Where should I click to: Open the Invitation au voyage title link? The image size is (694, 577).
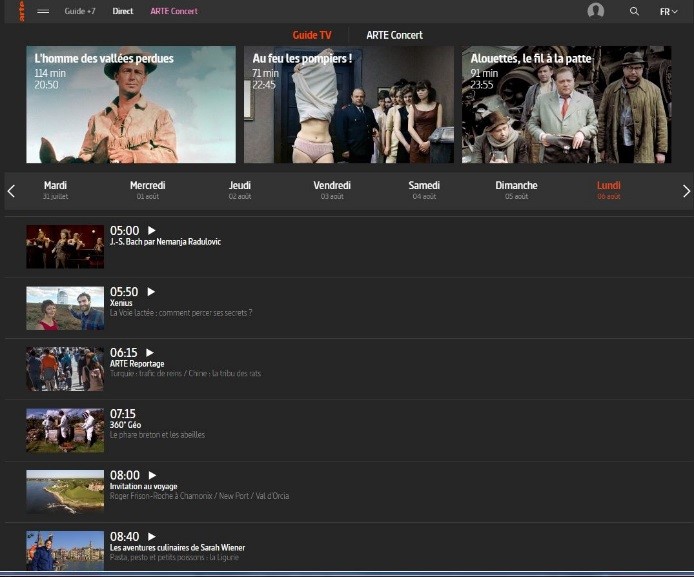click(143, 486)
